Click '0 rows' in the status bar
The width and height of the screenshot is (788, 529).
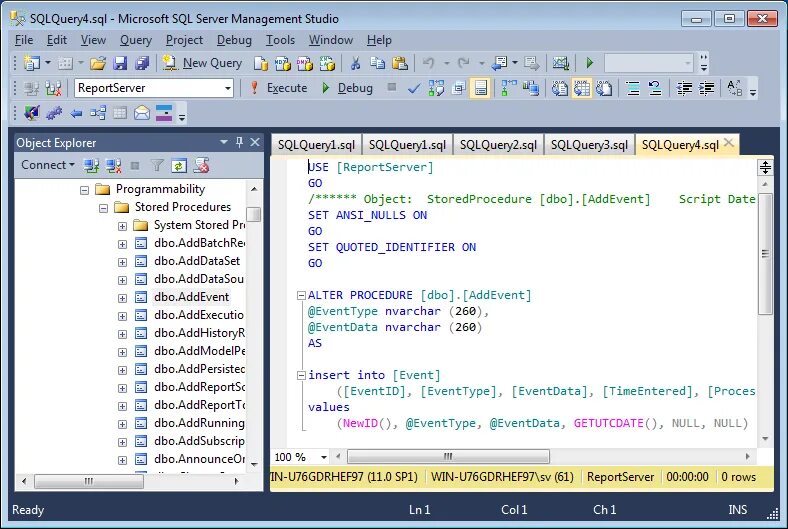coord(738,477)
